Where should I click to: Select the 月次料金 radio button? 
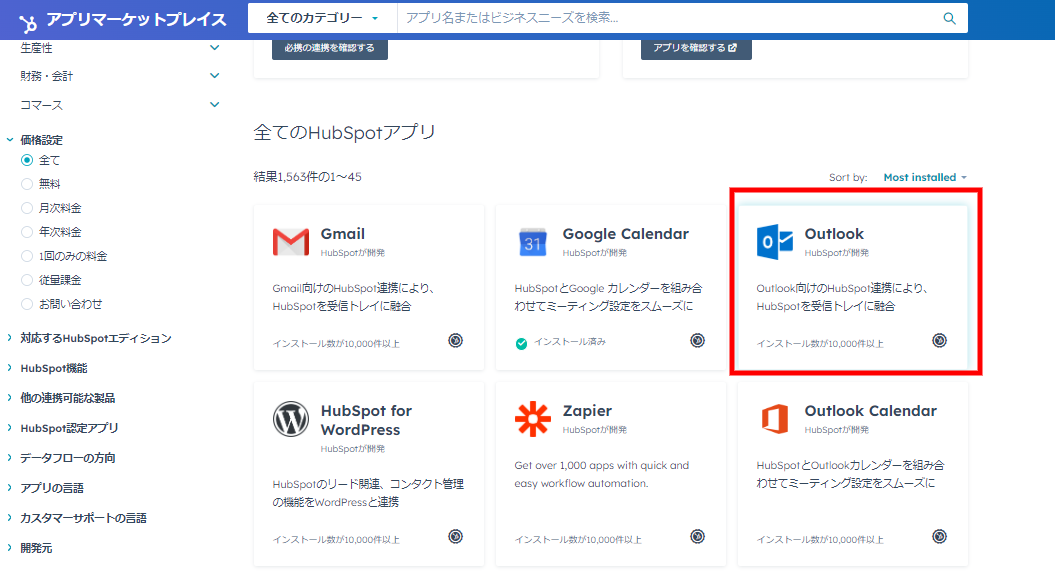27,208
